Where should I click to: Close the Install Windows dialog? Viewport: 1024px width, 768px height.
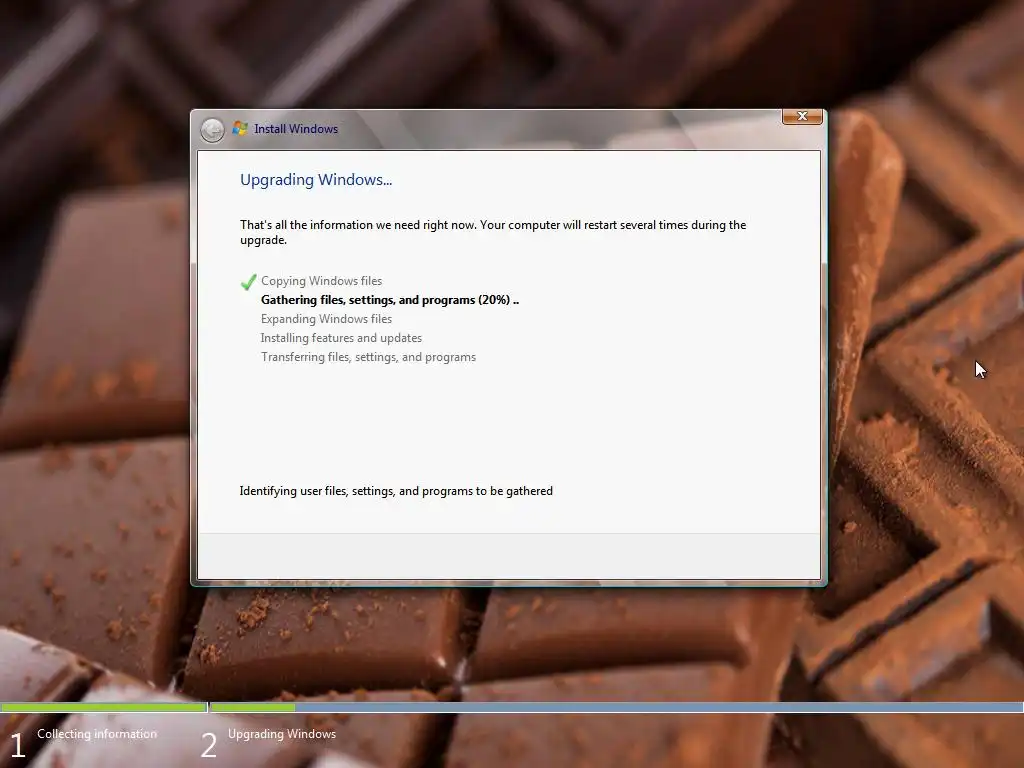(802, 116)
